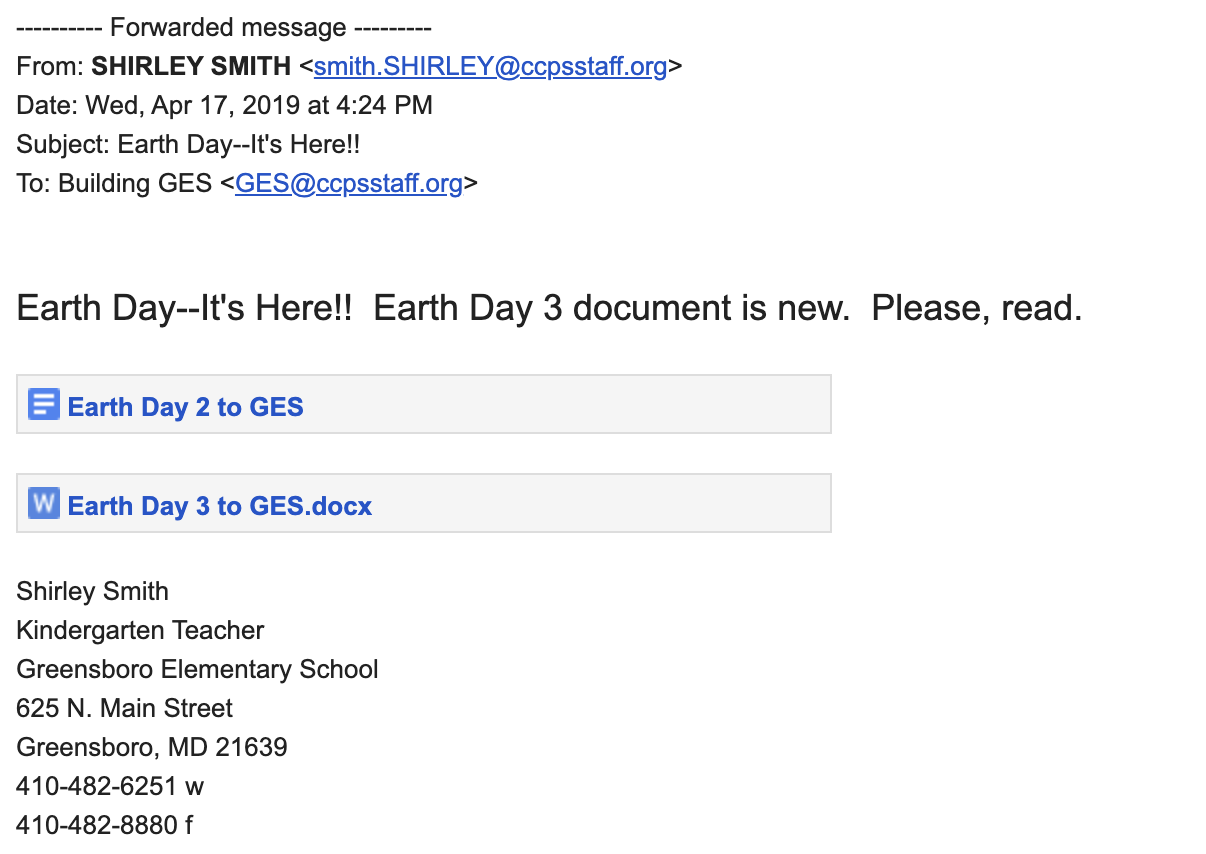Screen dimensions: 1206x854
Task: Open the Earth Day 2 to GES attachment
Action: [185, 407]
